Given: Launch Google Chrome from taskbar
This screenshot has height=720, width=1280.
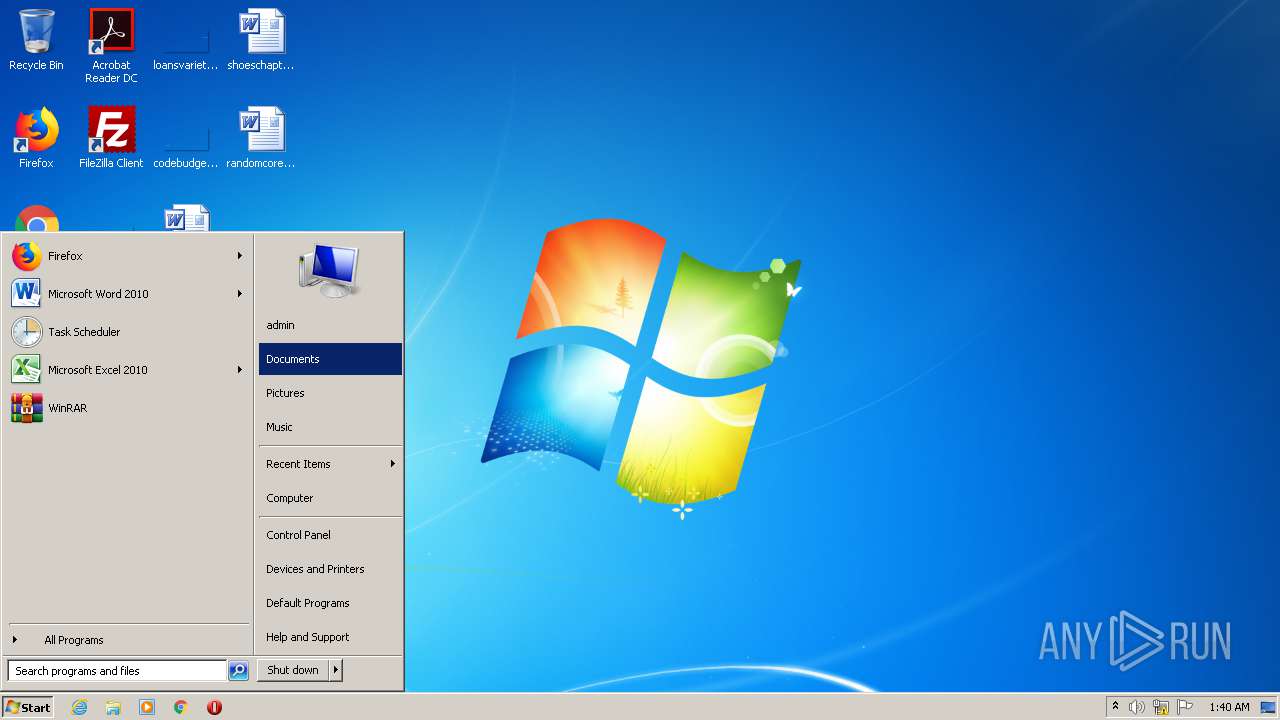Looking at the screenshot, I should [x=181, y=707].
